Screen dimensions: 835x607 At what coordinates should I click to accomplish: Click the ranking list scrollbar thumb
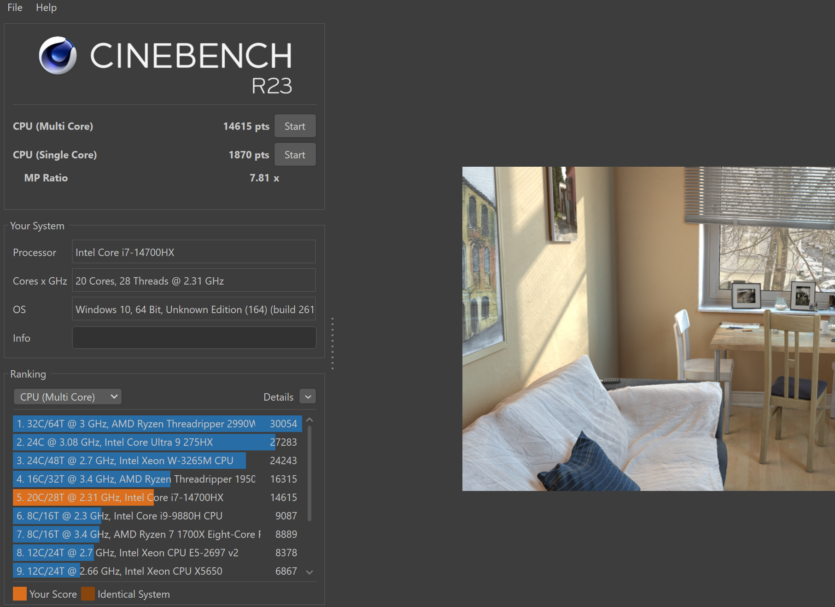point(309,473)
